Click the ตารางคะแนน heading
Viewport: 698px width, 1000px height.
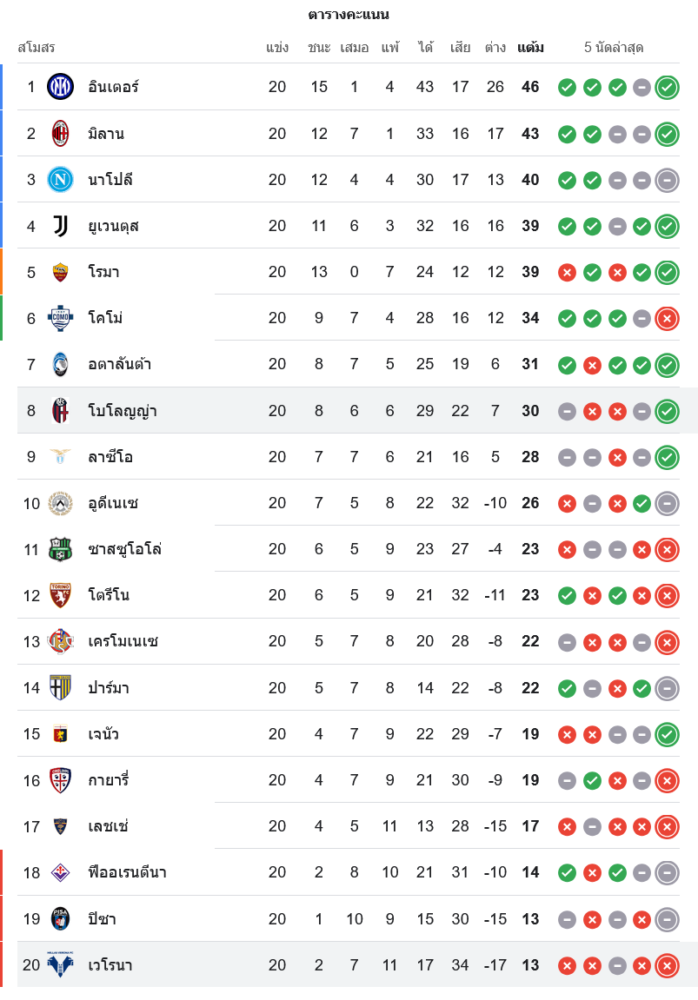(349, 15)
